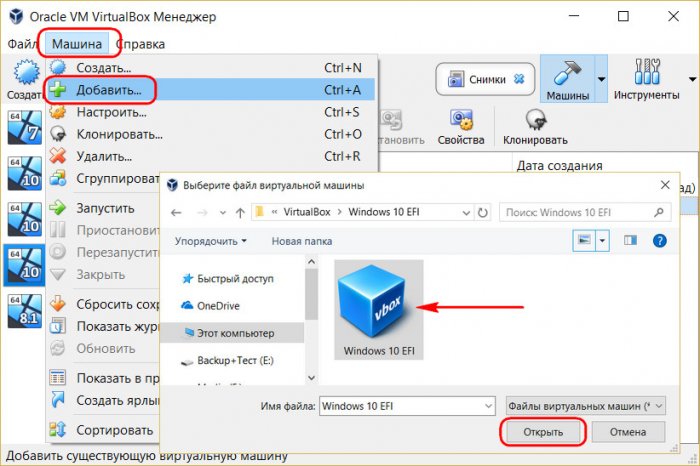Click the Инструменты toolbar button
The image size is (700, 466).
tap(646, 79)
